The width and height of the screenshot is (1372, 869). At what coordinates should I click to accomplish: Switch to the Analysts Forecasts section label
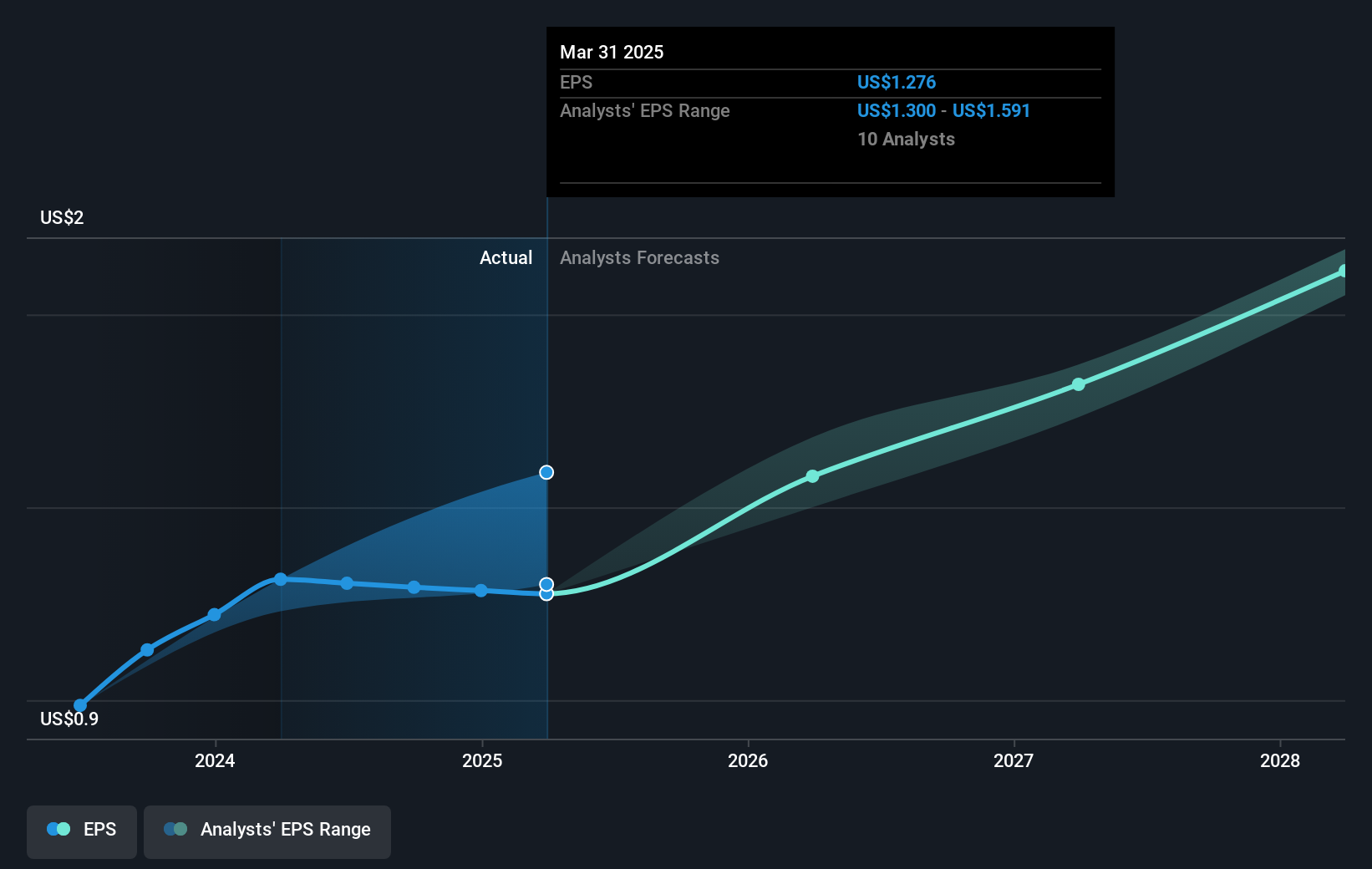click(x=639, y=257)
